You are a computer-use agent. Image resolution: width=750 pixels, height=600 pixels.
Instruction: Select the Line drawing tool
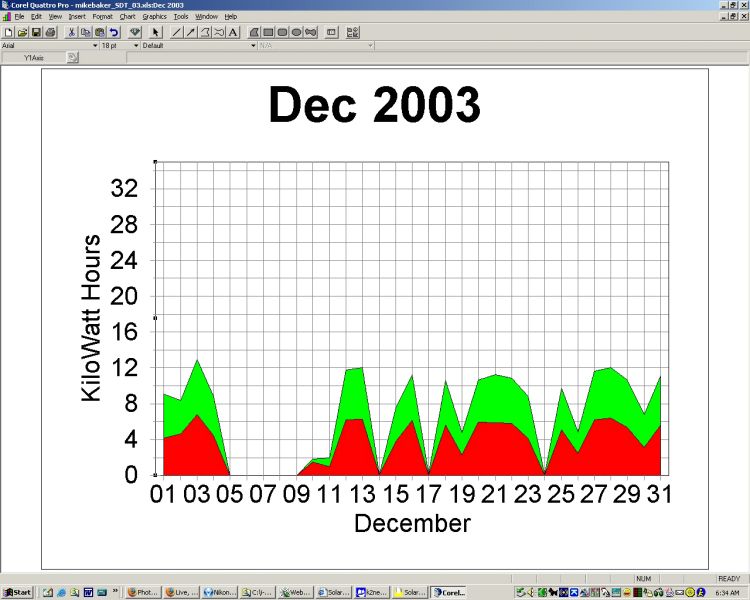coord(177,32)
